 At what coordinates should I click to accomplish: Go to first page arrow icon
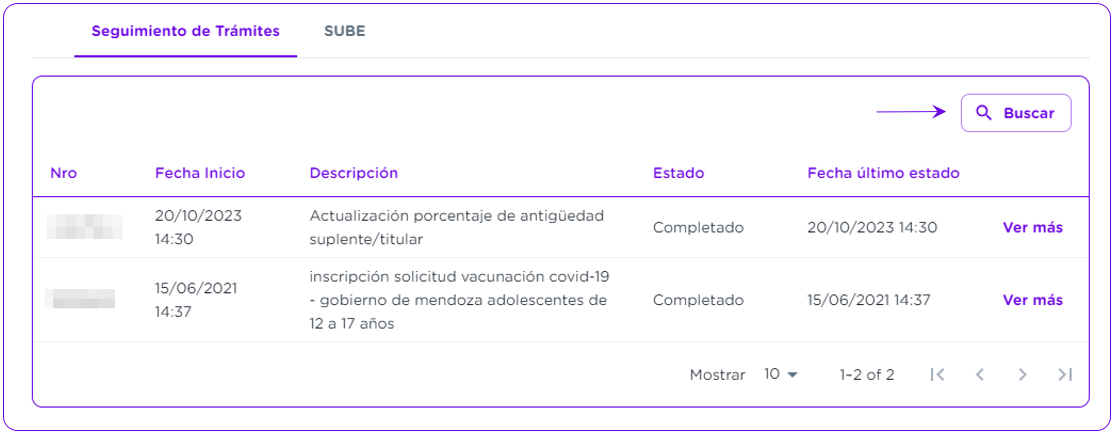coord(937,374)
